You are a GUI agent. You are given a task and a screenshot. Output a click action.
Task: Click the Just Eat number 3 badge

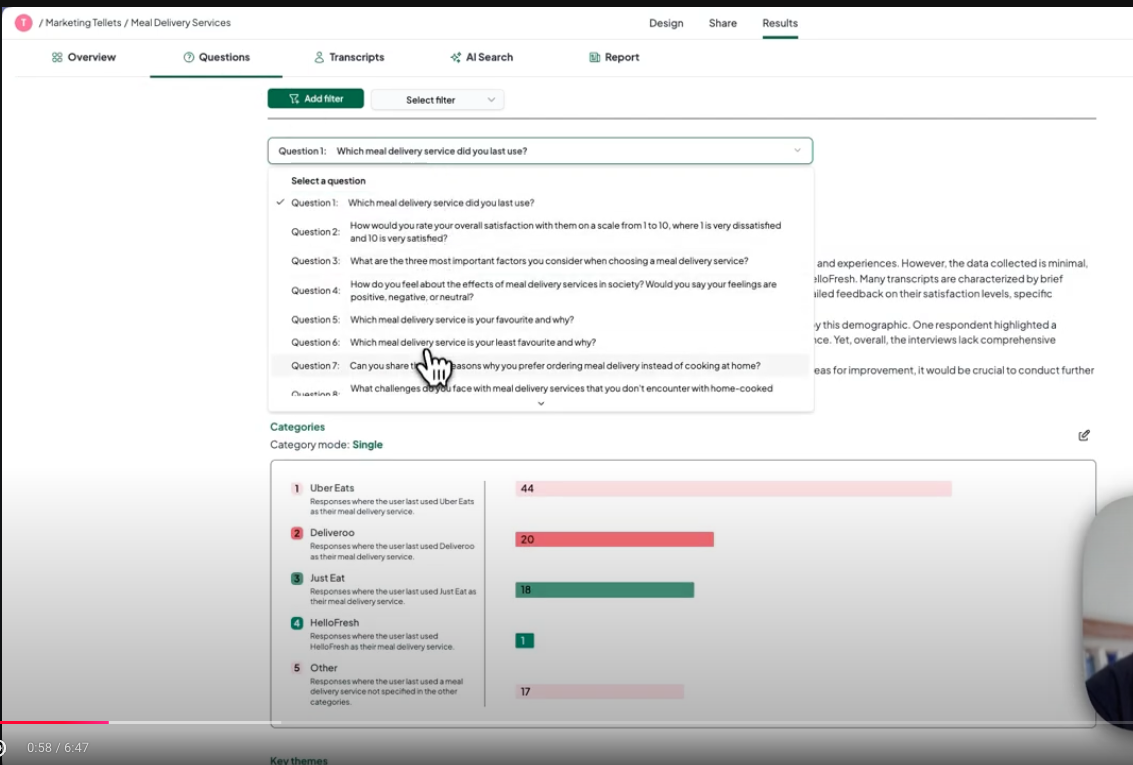pos(296,579)
